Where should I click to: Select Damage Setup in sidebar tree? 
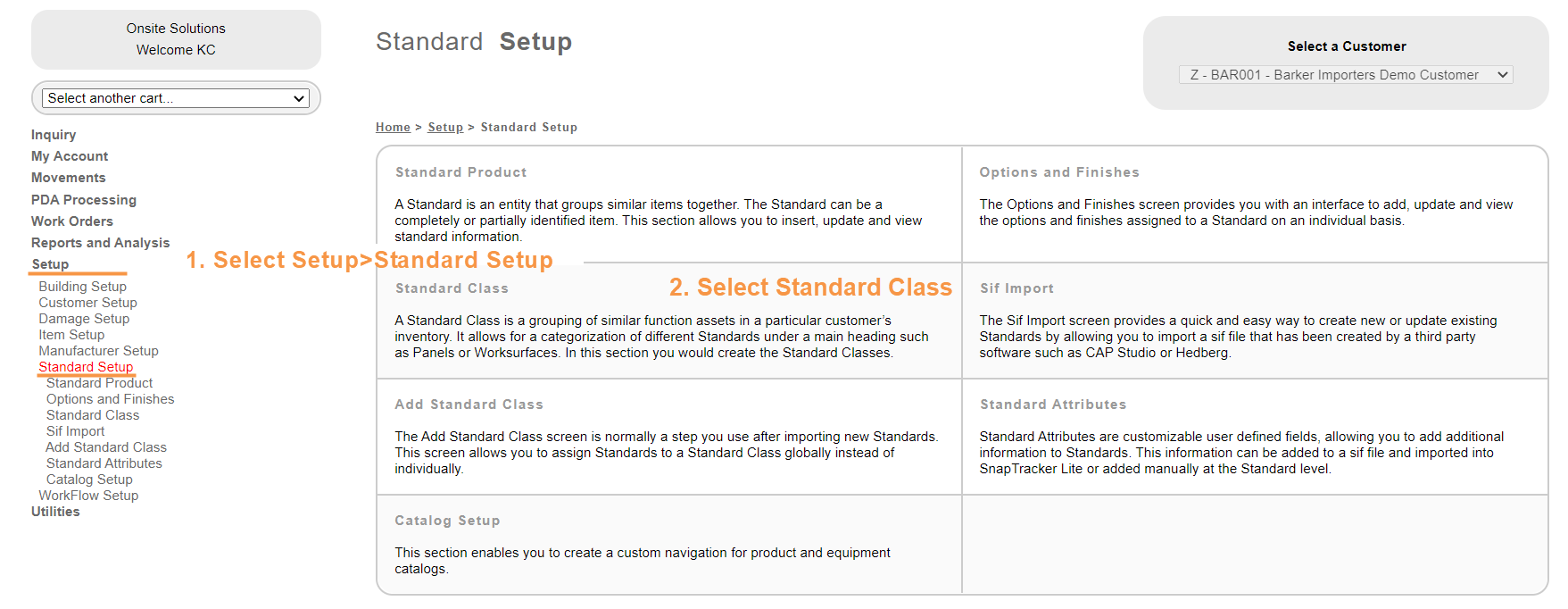[x=84, y=319]
